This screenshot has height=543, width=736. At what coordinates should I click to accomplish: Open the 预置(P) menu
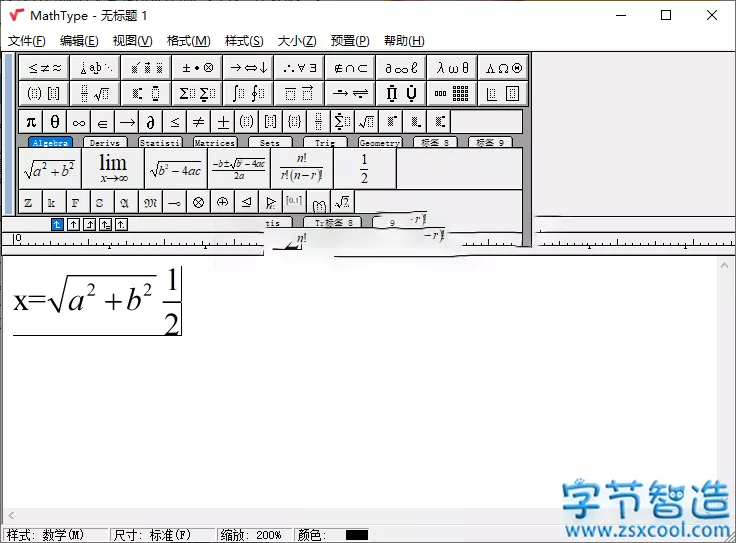pos(350,41)
